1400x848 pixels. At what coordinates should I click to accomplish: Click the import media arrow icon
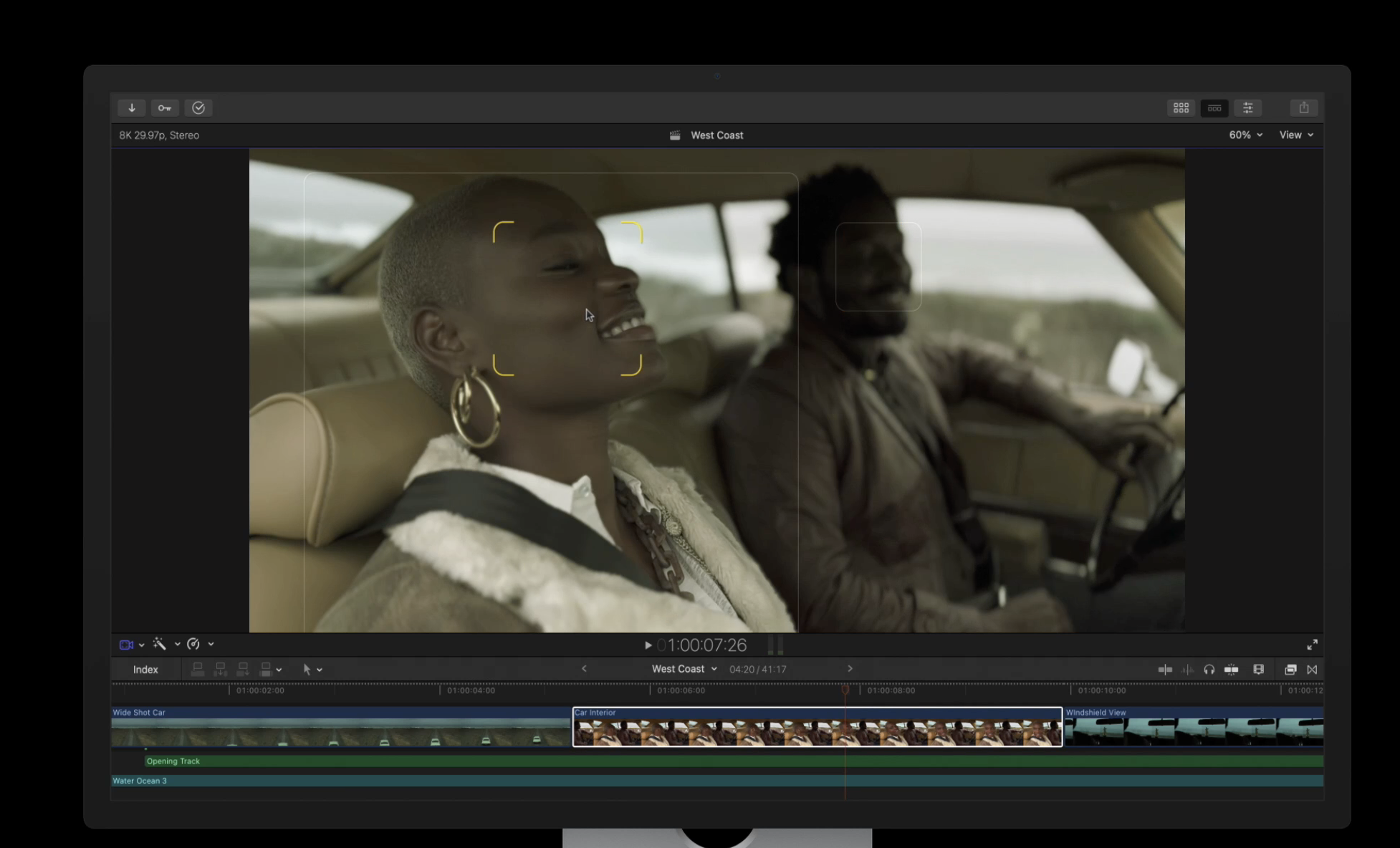click(132, 108)
